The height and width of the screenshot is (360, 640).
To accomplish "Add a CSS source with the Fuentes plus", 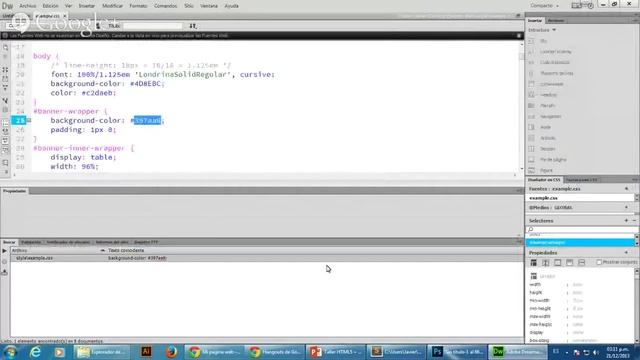I will click(x=627, y=189).
